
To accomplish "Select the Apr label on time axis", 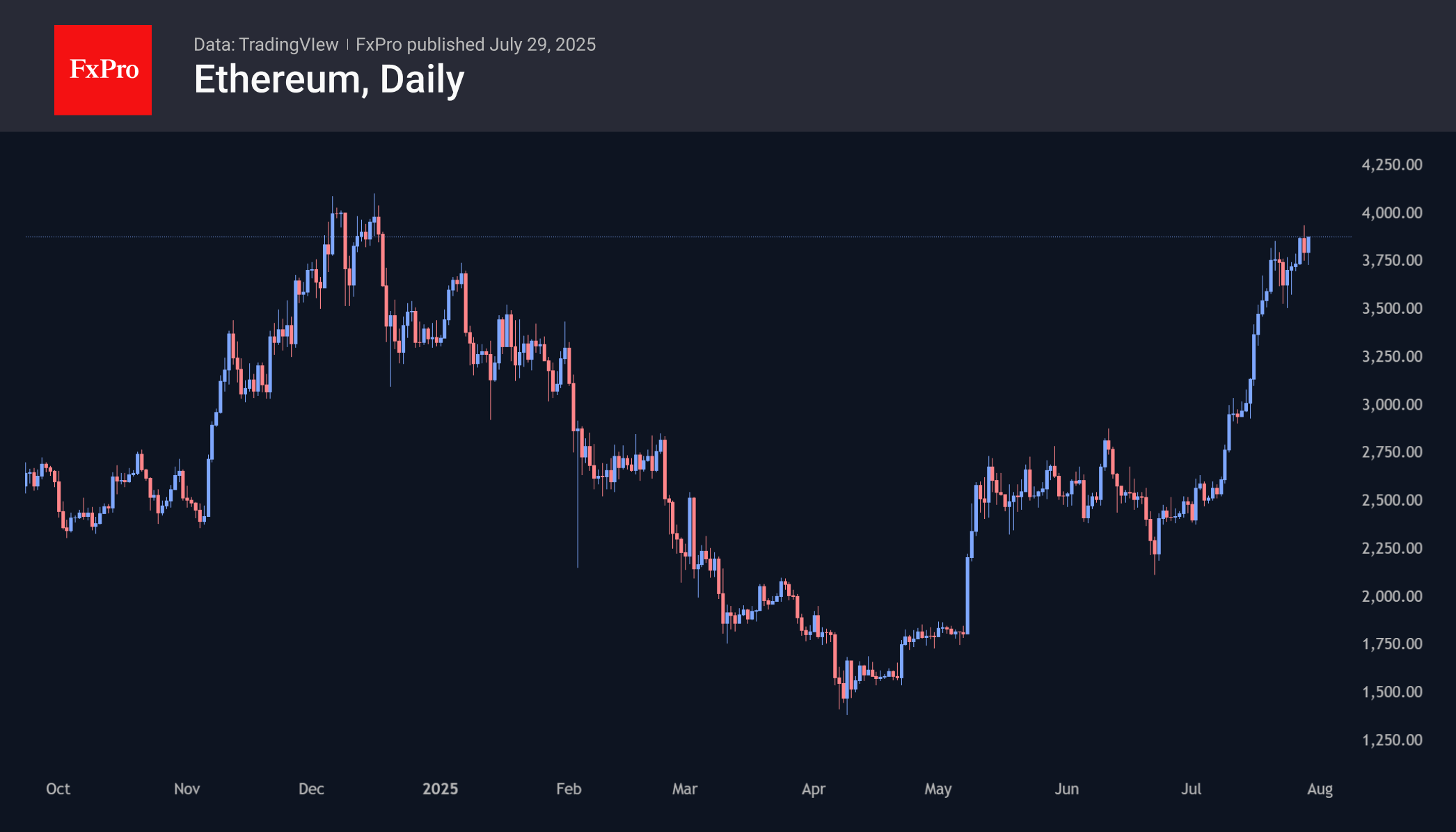I will coord(813,789).
